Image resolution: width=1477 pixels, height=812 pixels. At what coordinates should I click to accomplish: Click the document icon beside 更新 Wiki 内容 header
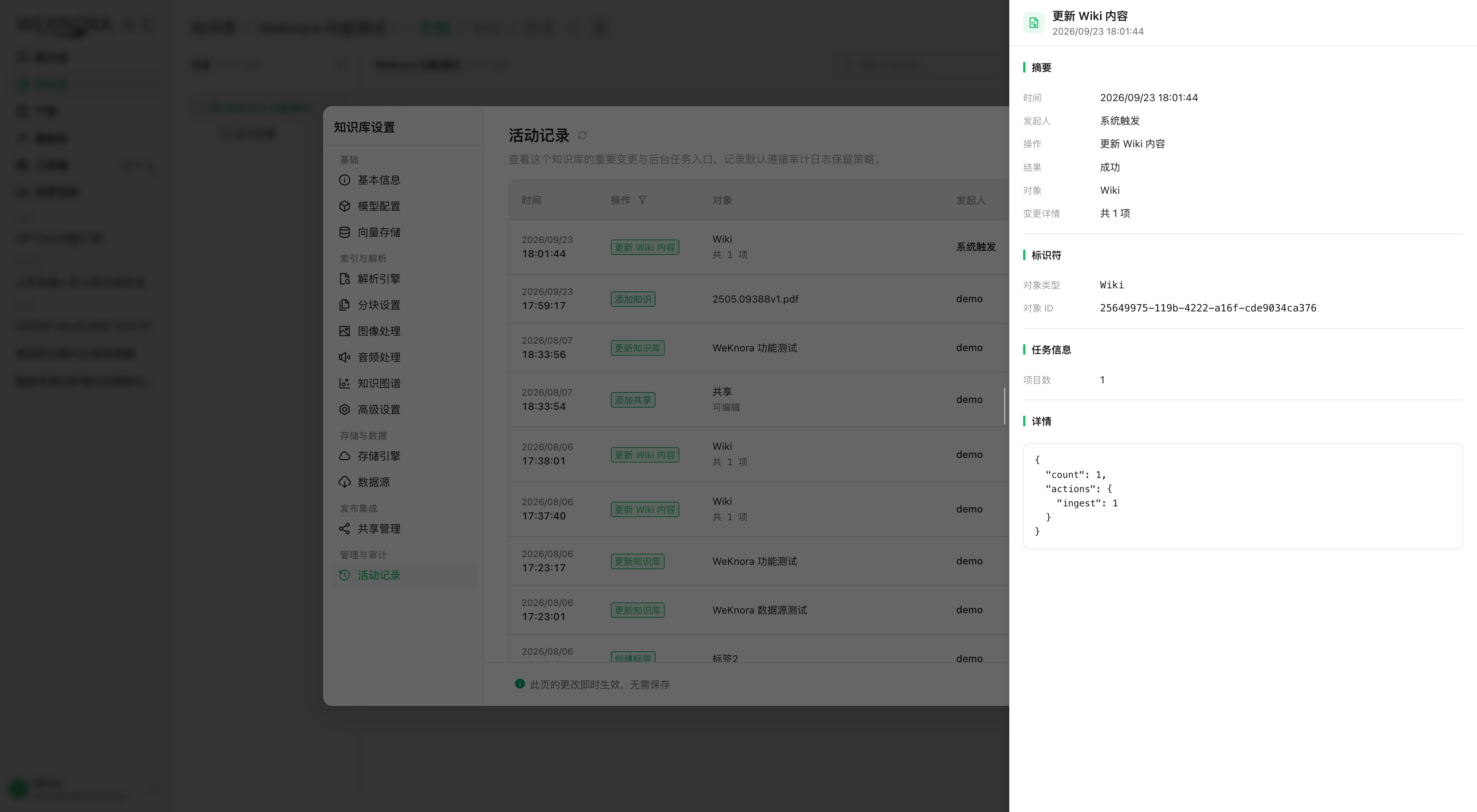point(1033,22)
